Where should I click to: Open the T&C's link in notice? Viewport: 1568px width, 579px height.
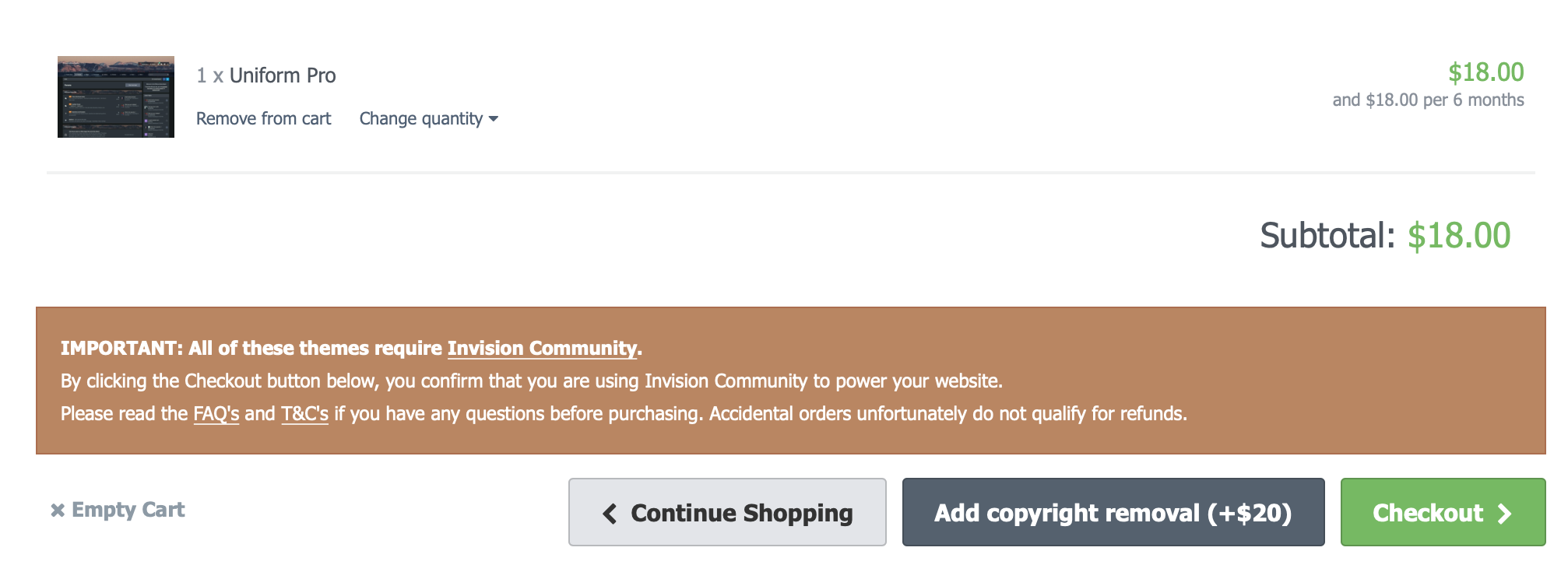[304, 413]
